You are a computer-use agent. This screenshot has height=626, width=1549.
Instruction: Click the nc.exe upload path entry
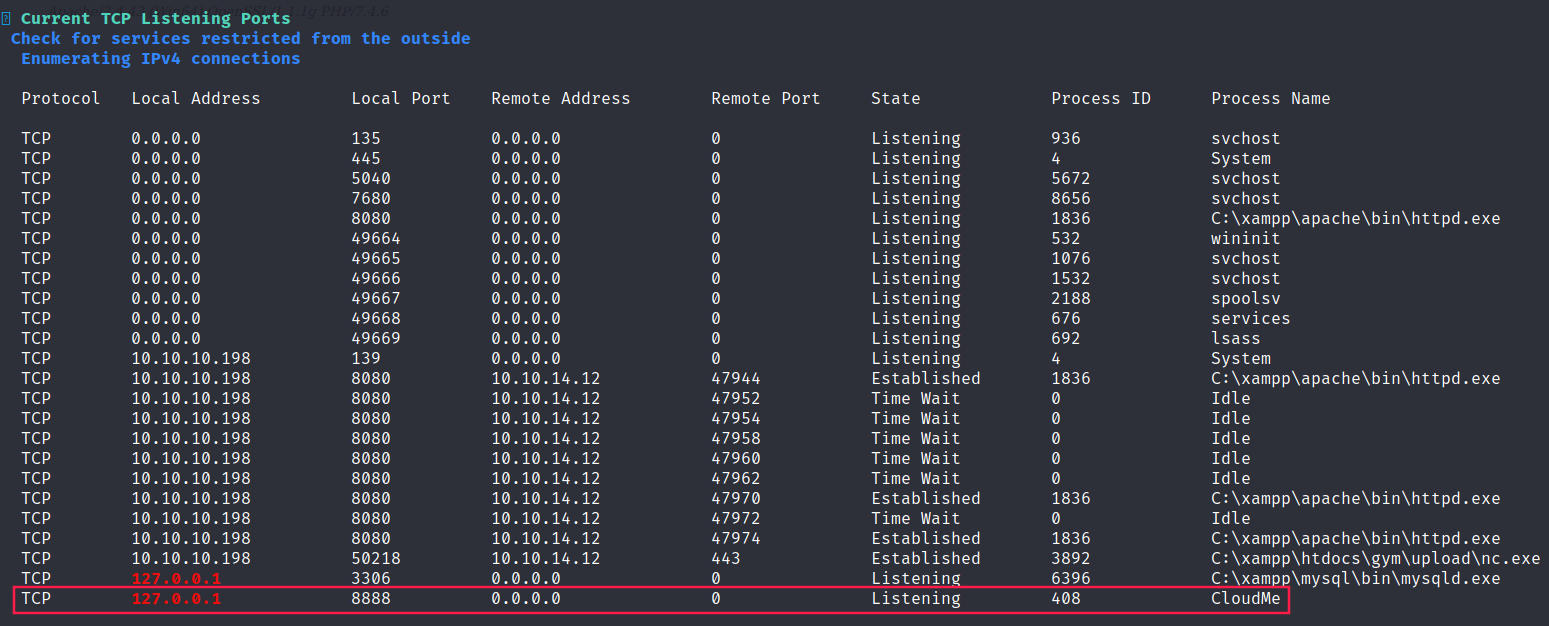tap(1375, 559)
